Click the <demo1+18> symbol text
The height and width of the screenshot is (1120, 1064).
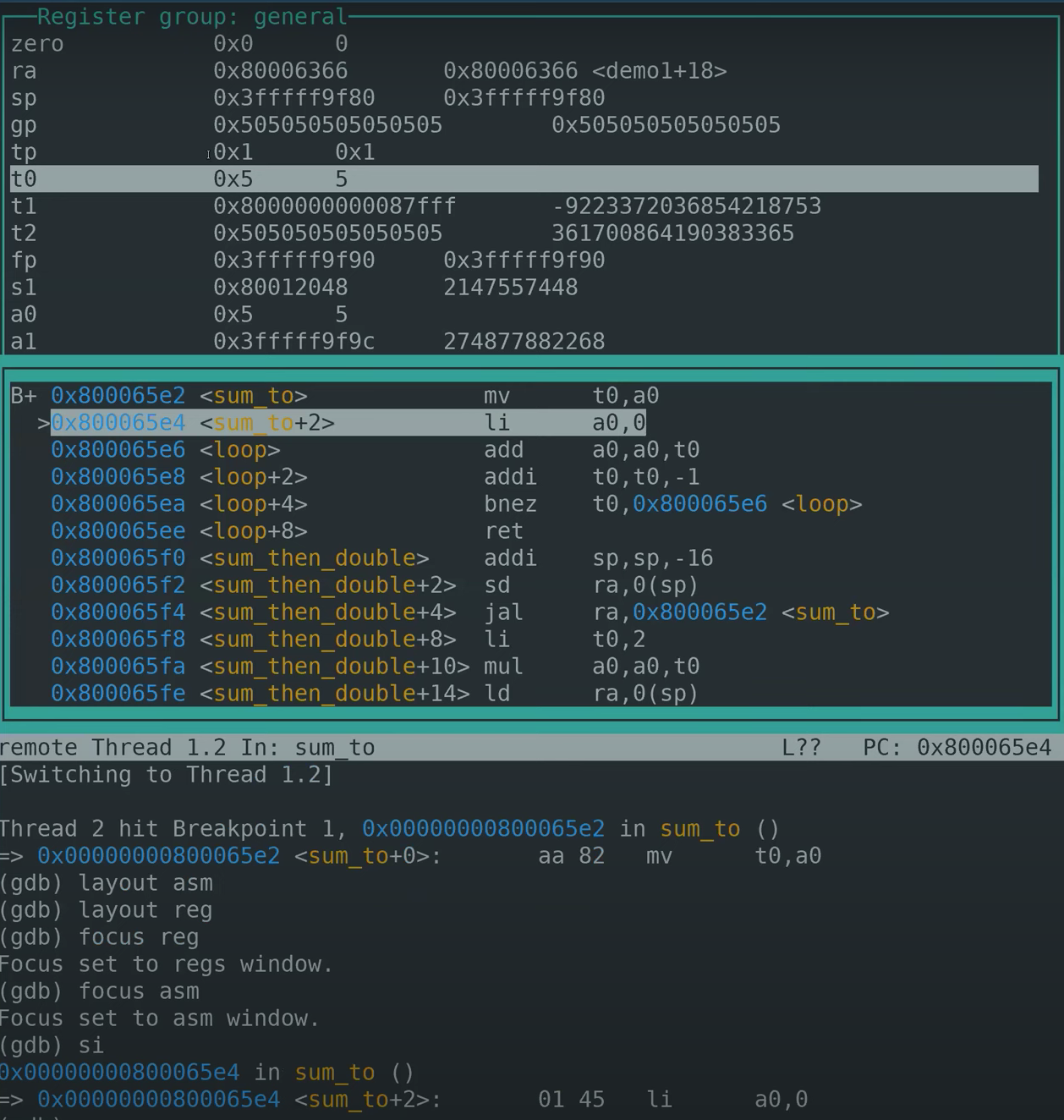pyautogui.click(x=659, y=71)
